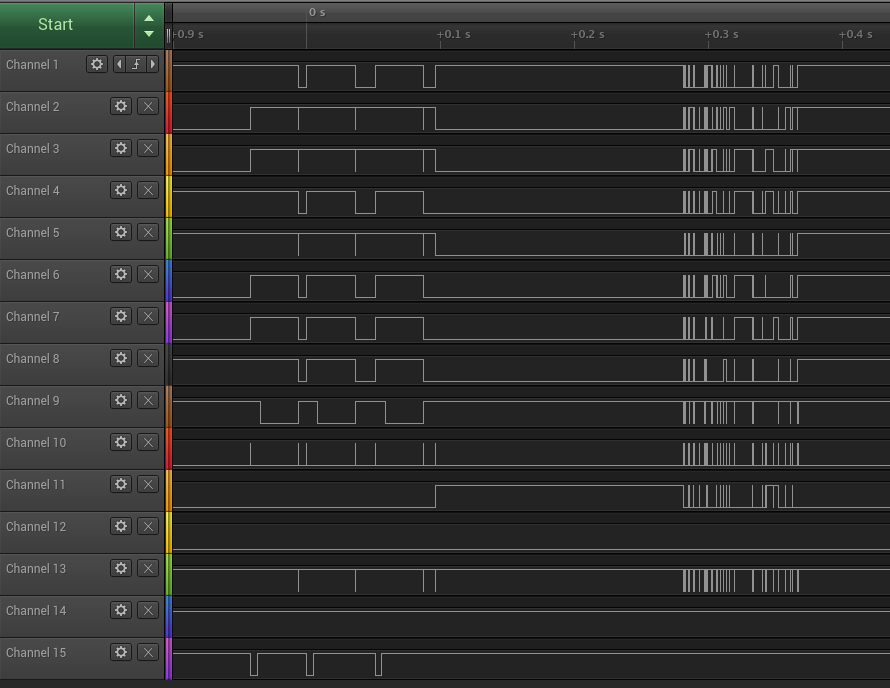Open Channel 2 settings gear
Viewport: 890px width, 688px height.
click(x=121, y=106)
